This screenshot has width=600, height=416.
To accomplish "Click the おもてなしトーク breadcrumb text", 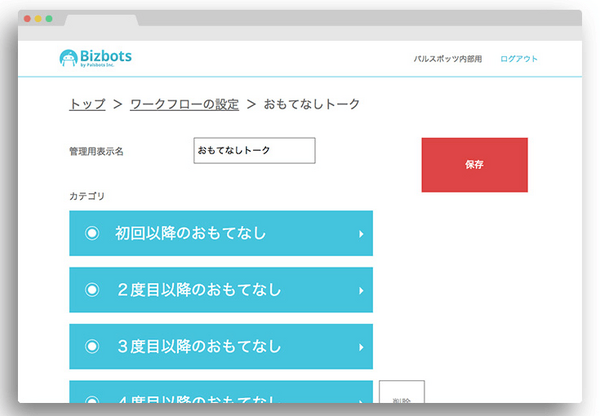I will tap(311, 104).
